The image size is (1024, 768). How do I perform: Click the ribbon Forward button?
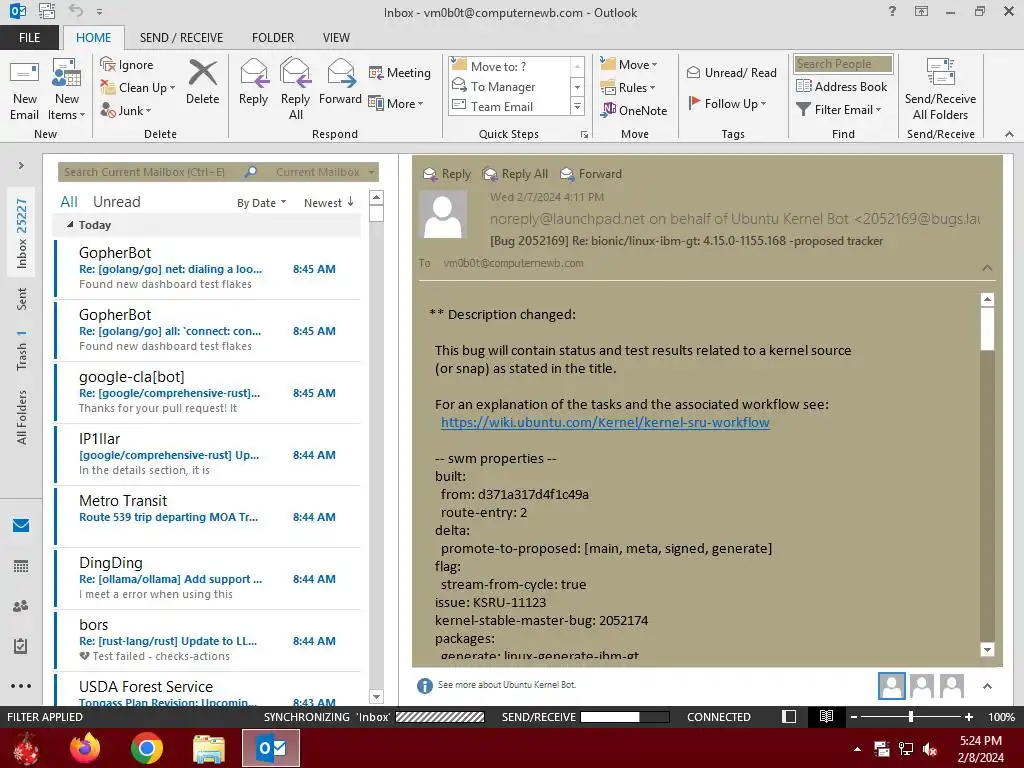340,83
